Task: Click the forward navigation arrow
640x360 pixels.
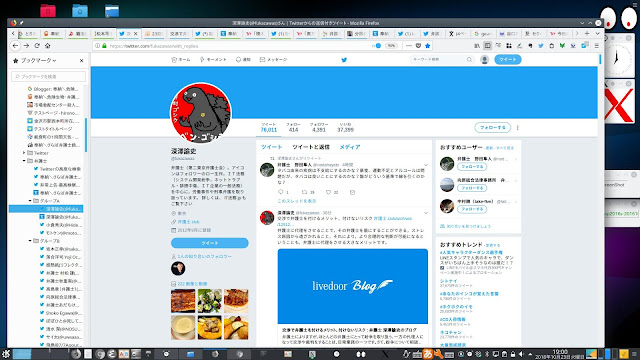Action: pos(26,46)
